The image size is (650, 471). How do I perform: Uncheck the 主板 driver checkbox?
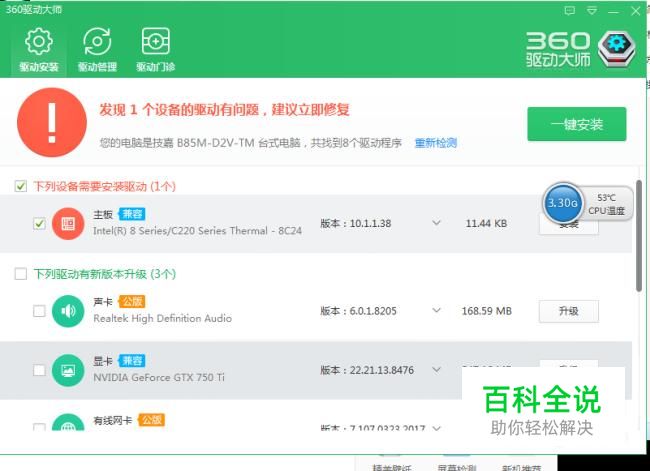39,224
